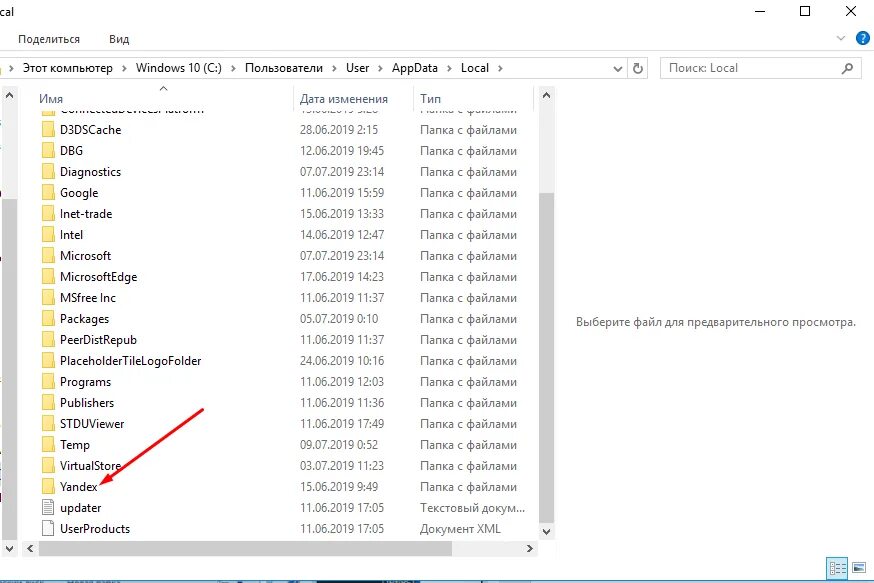Click file list scrollbar up arrow

546,95
